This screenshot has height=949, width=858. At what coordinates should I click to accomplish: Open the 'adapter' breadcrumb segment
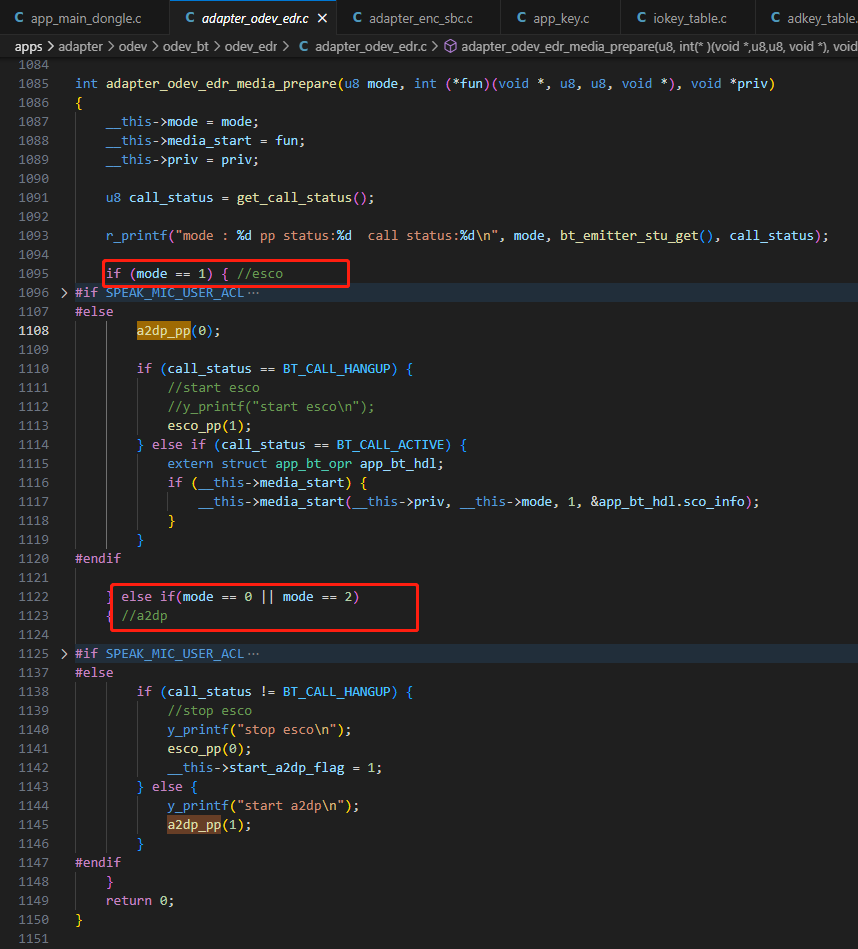pyautogui.click(x=80, y=46)
